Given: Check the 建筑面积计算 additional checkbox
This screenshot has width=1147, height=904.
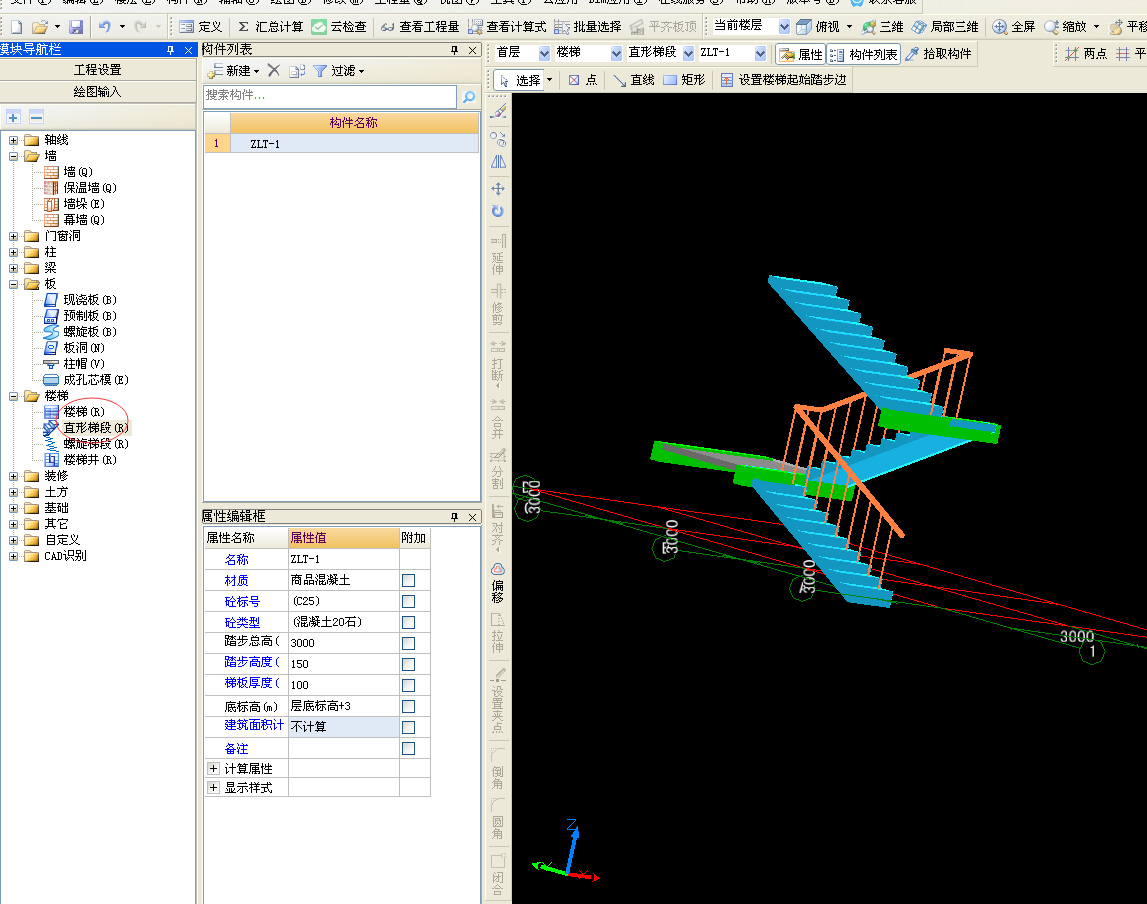Looking at the screenshot, I should 408,727.
